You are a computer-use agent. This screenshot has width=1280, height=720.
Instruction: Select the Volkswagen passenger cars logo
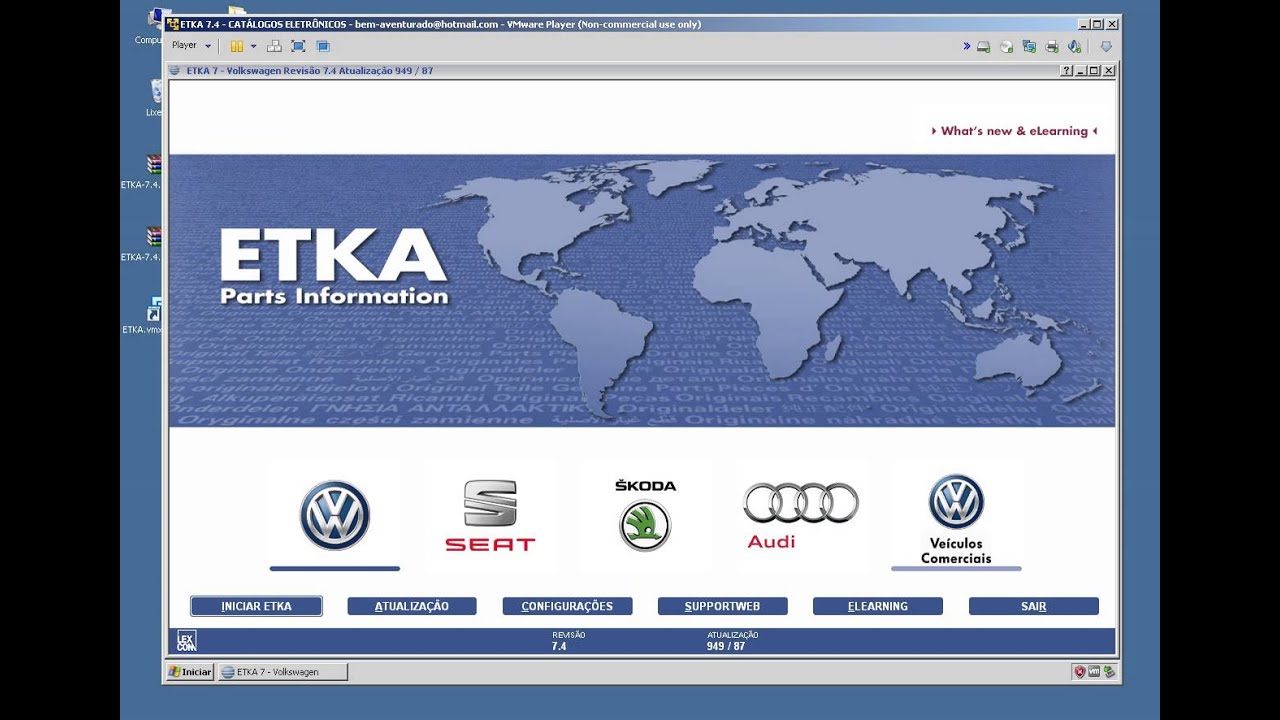pos(335,515)
